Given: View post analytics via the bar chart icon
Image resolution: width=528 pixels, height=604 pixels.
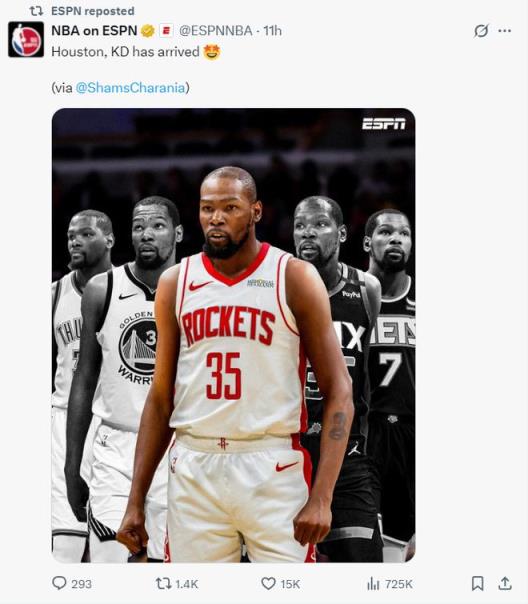Looking at the screenshot, I should 373,584.
